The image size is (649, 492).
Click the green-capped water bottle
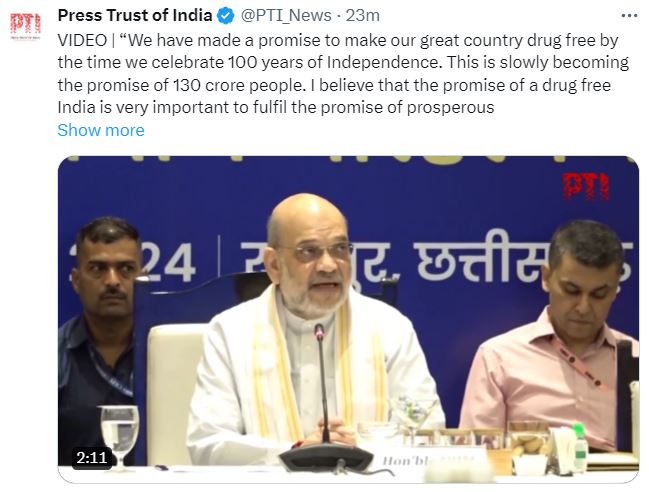tap(580, 447)
